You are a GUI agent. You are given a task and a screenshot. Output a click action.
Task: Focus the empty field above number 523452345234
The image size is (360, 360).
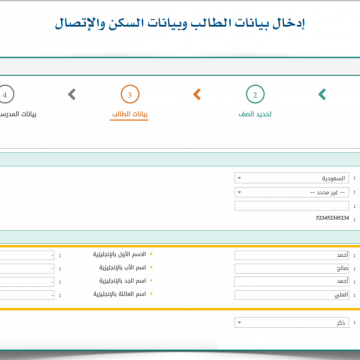pos(292,206)
